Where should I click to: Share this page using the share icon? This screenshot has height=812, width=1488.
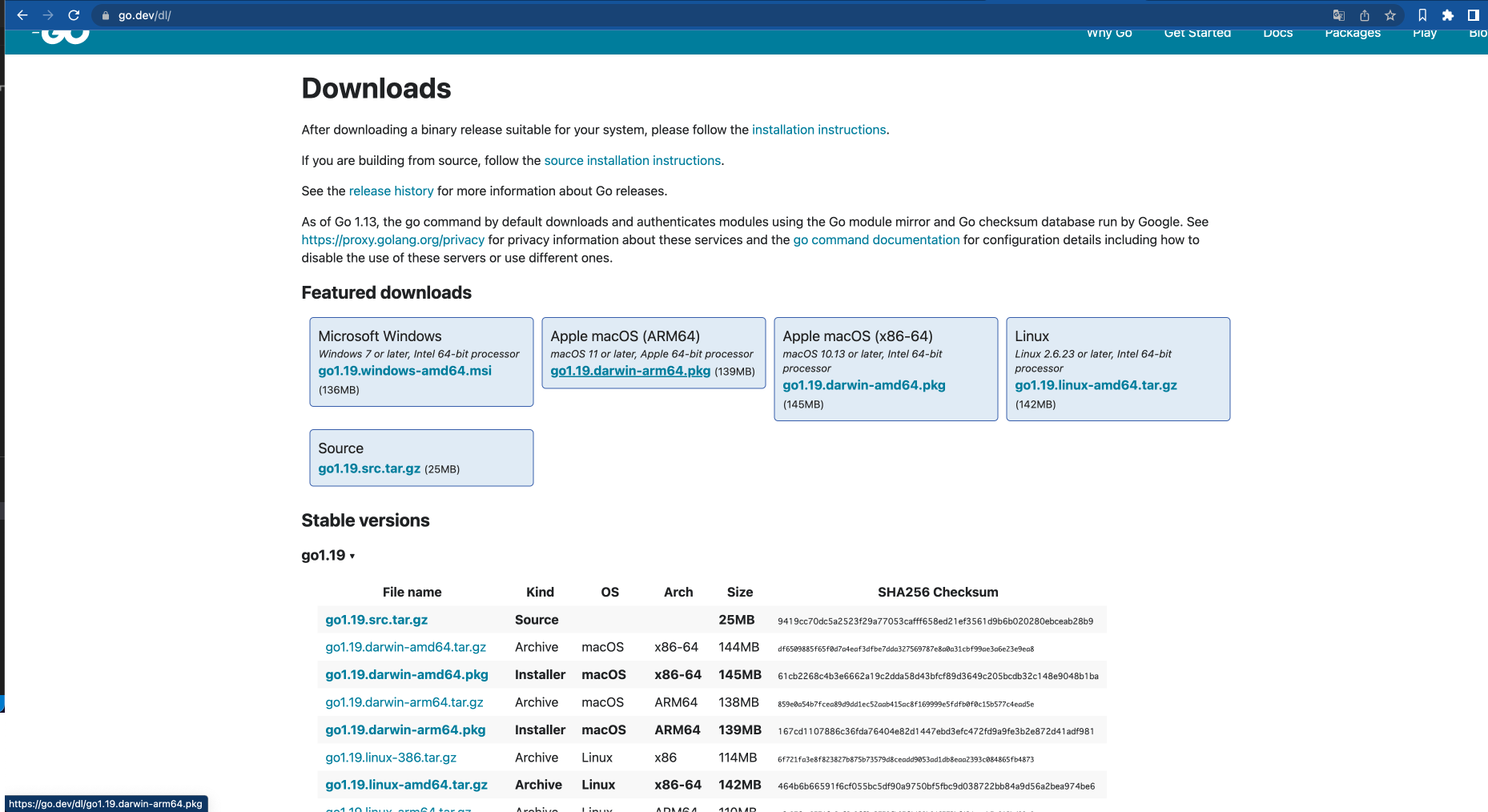pos(1365,15)
